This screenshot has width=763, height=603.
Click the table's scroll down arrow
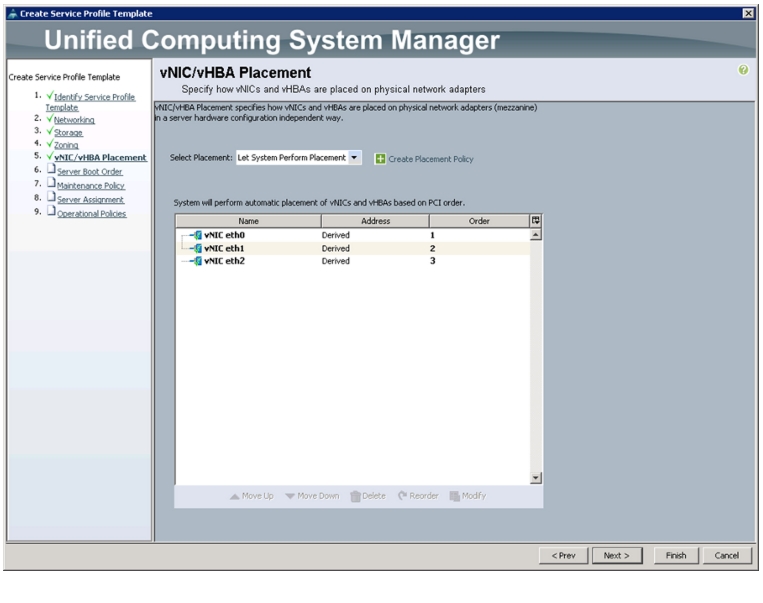(x=535, y=478)
